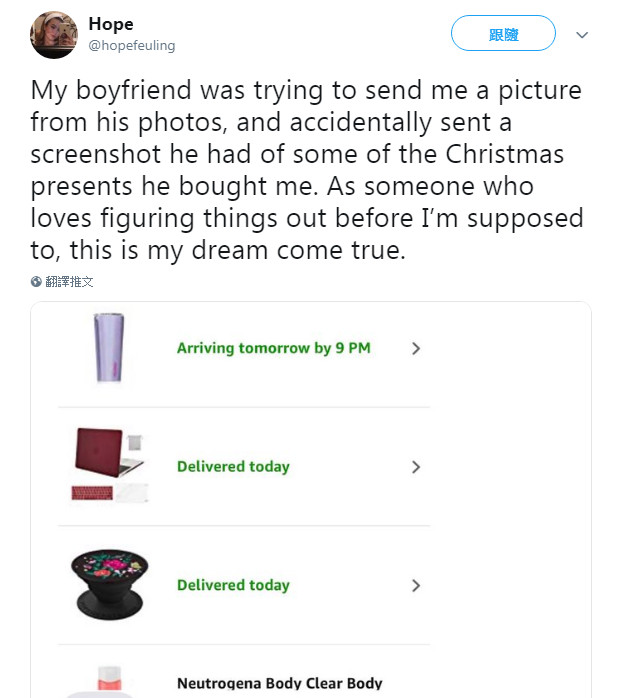
Task: Expand the Arriving tomorrow order row arrow
Action: (x=416, y=349)
